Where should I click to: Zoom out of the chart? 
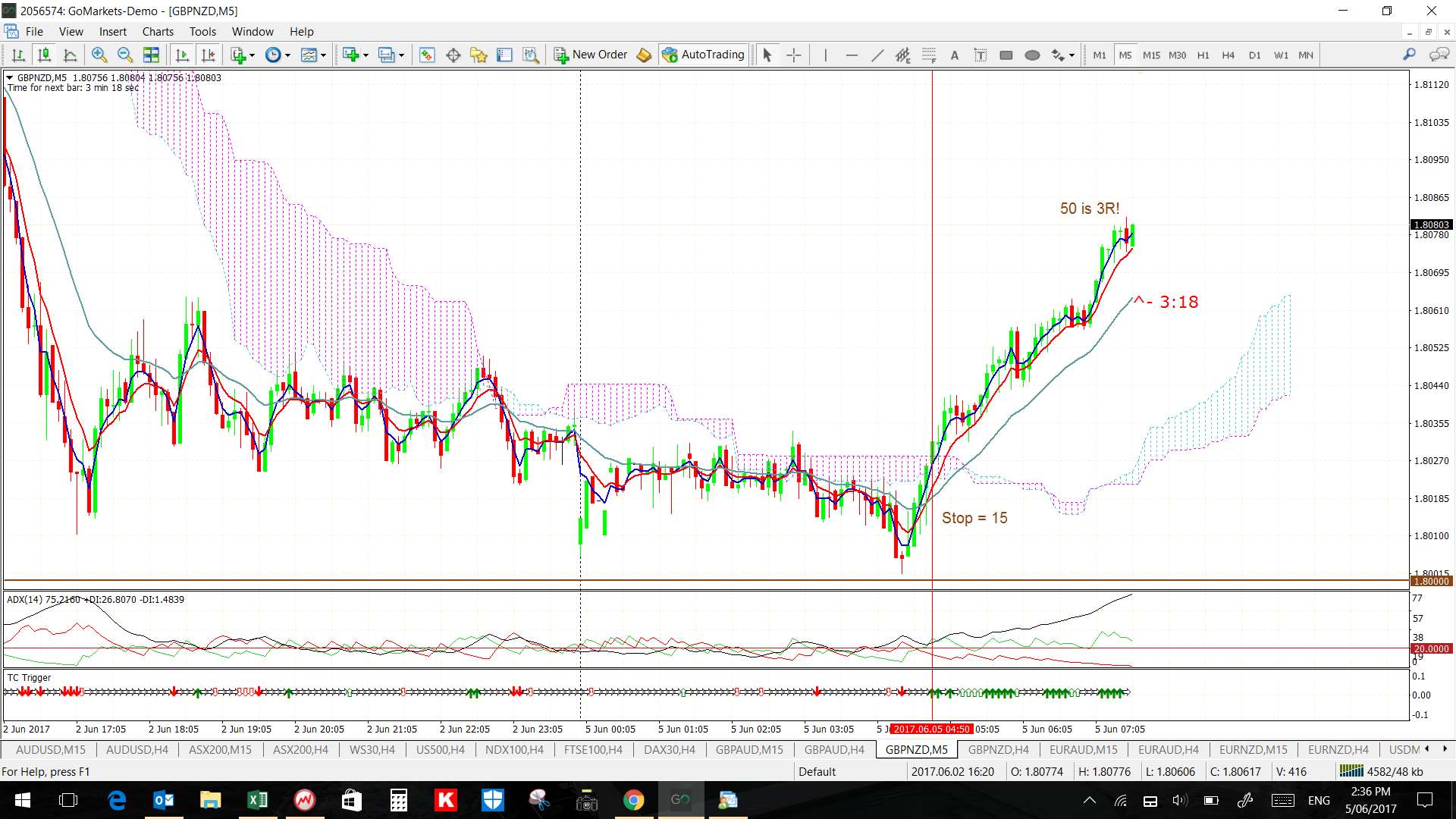(125, 55)
